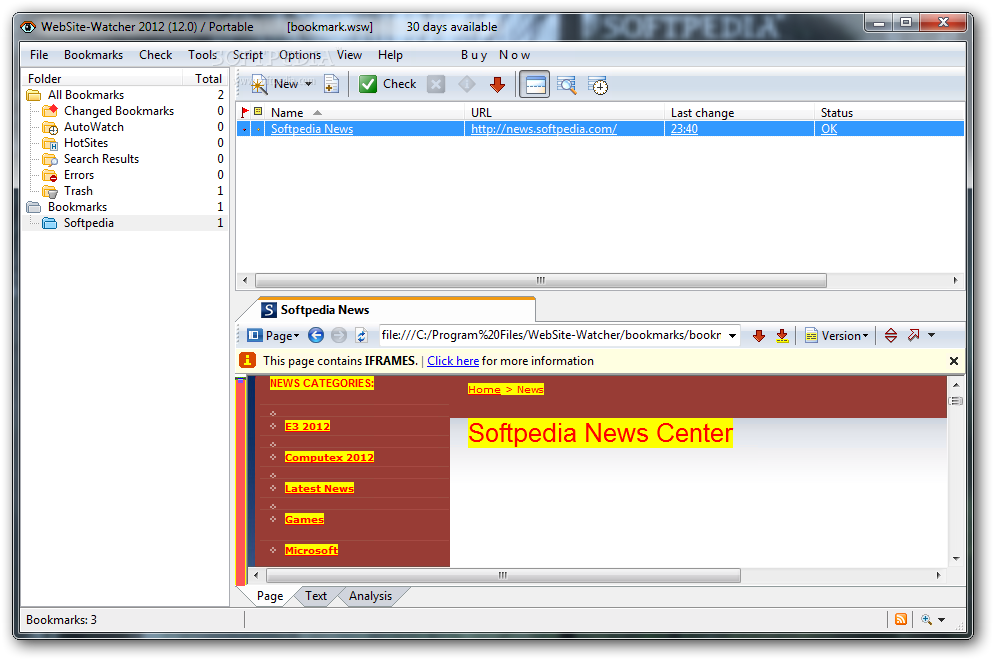
Task: Select the All Bookmarks folder
Action: tap(86, 94)
